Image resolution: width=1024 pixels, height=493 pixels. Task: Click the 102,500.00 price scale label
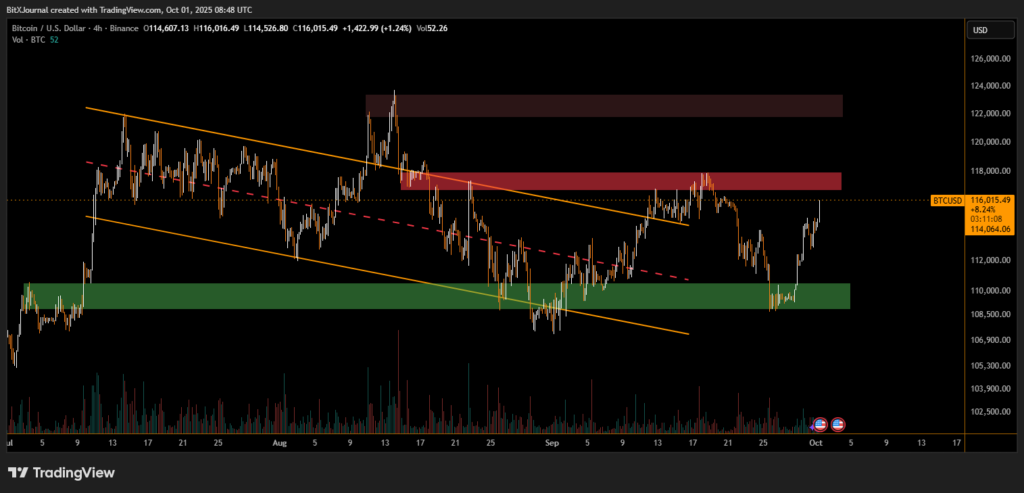[x=992, y=412]
